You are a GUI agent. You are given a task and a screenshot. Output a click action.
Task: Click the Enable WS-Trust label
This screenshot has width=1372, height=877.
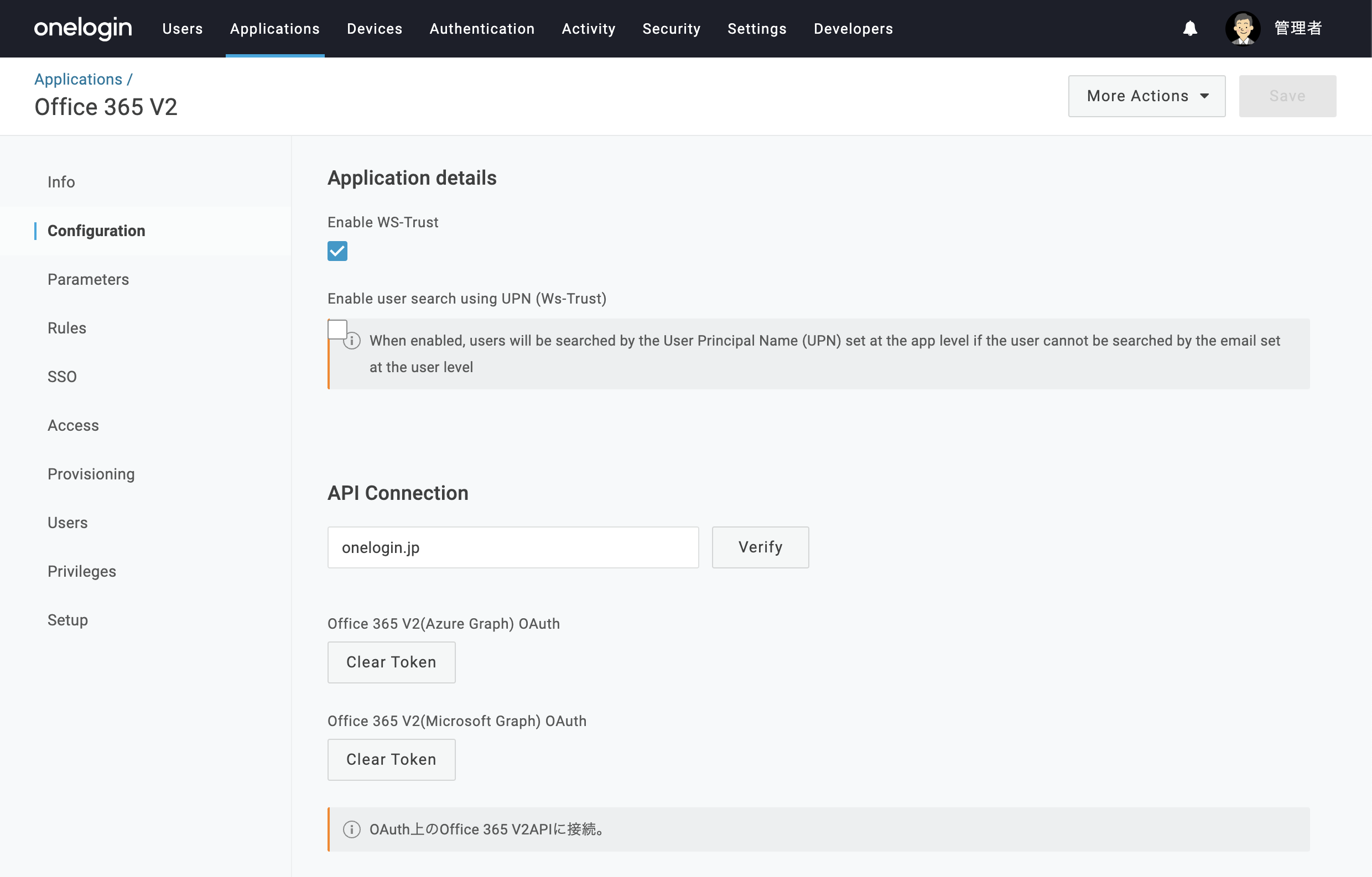click(383, 222)
